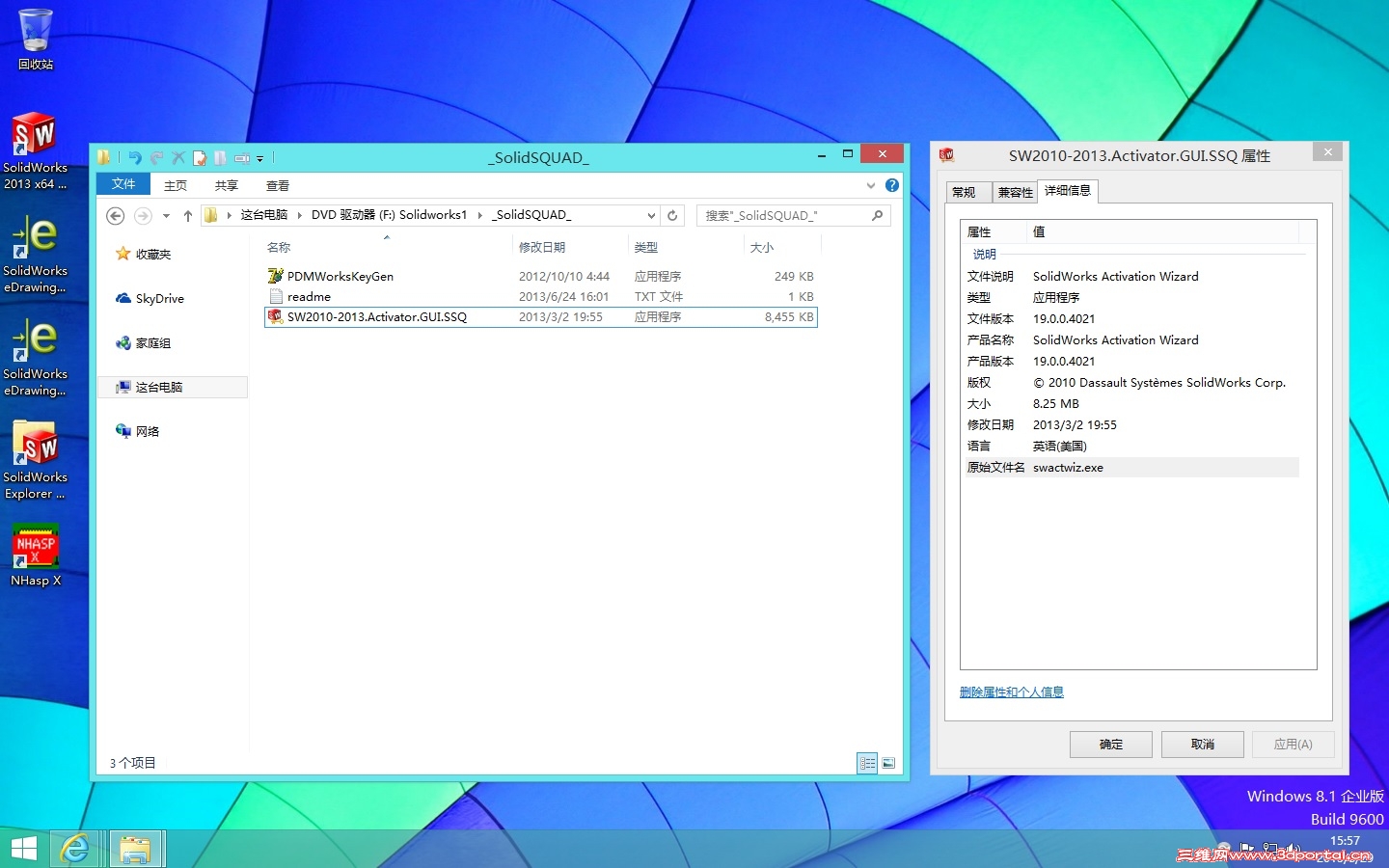Screen dimensions: 1389x868
Task: Select the SW2010-2013.Activator.GUI.SSQ file icon
Action: tap(275, 316)
